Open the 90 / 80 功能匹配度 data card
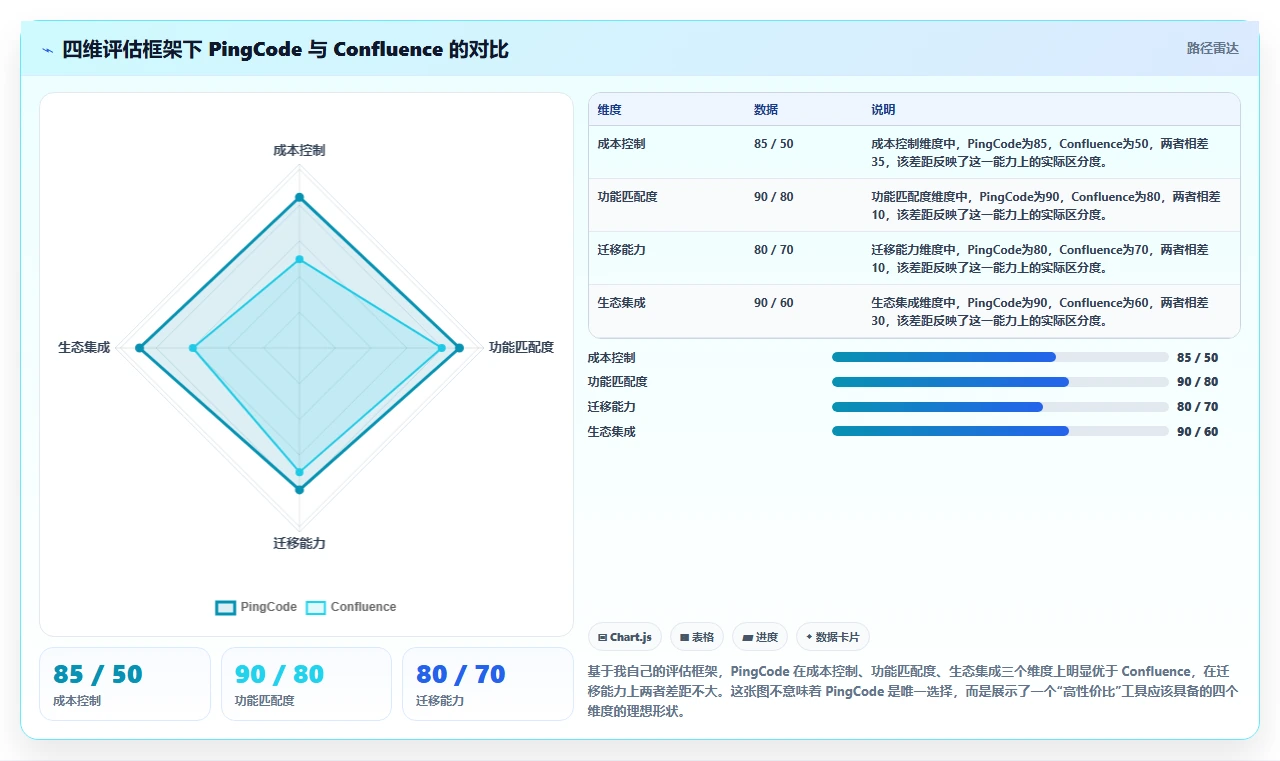 click(306, 684)
